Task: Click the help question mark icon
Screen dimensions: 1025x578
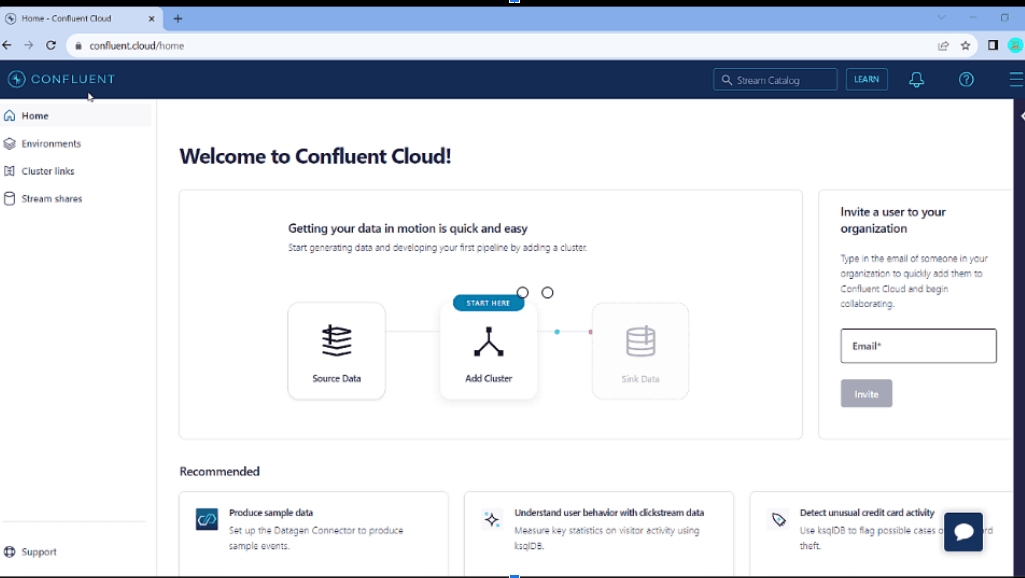Action: 965,78
